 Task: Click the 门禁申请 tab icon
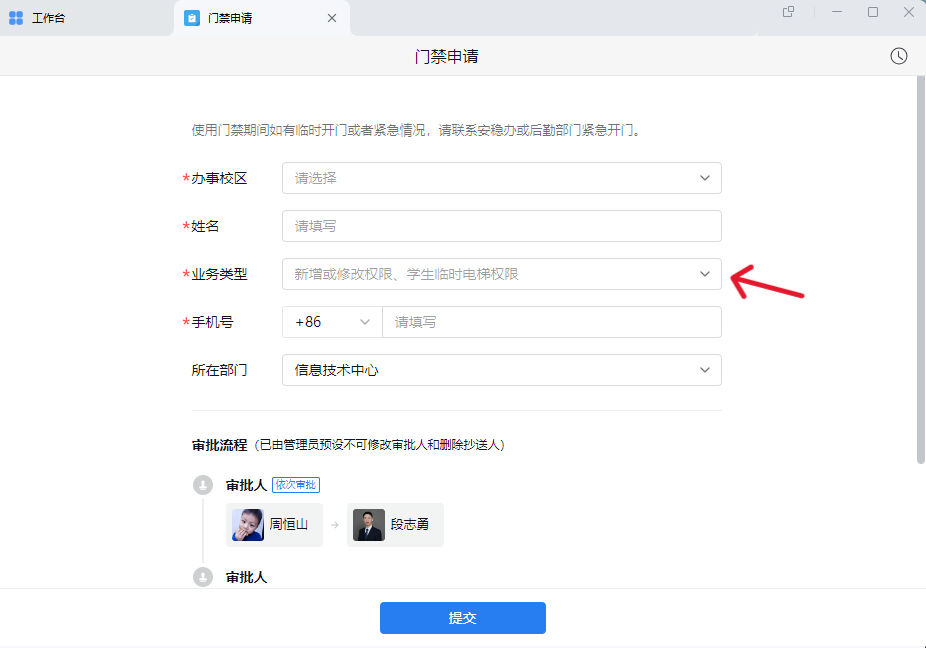[x=192, y=18]
